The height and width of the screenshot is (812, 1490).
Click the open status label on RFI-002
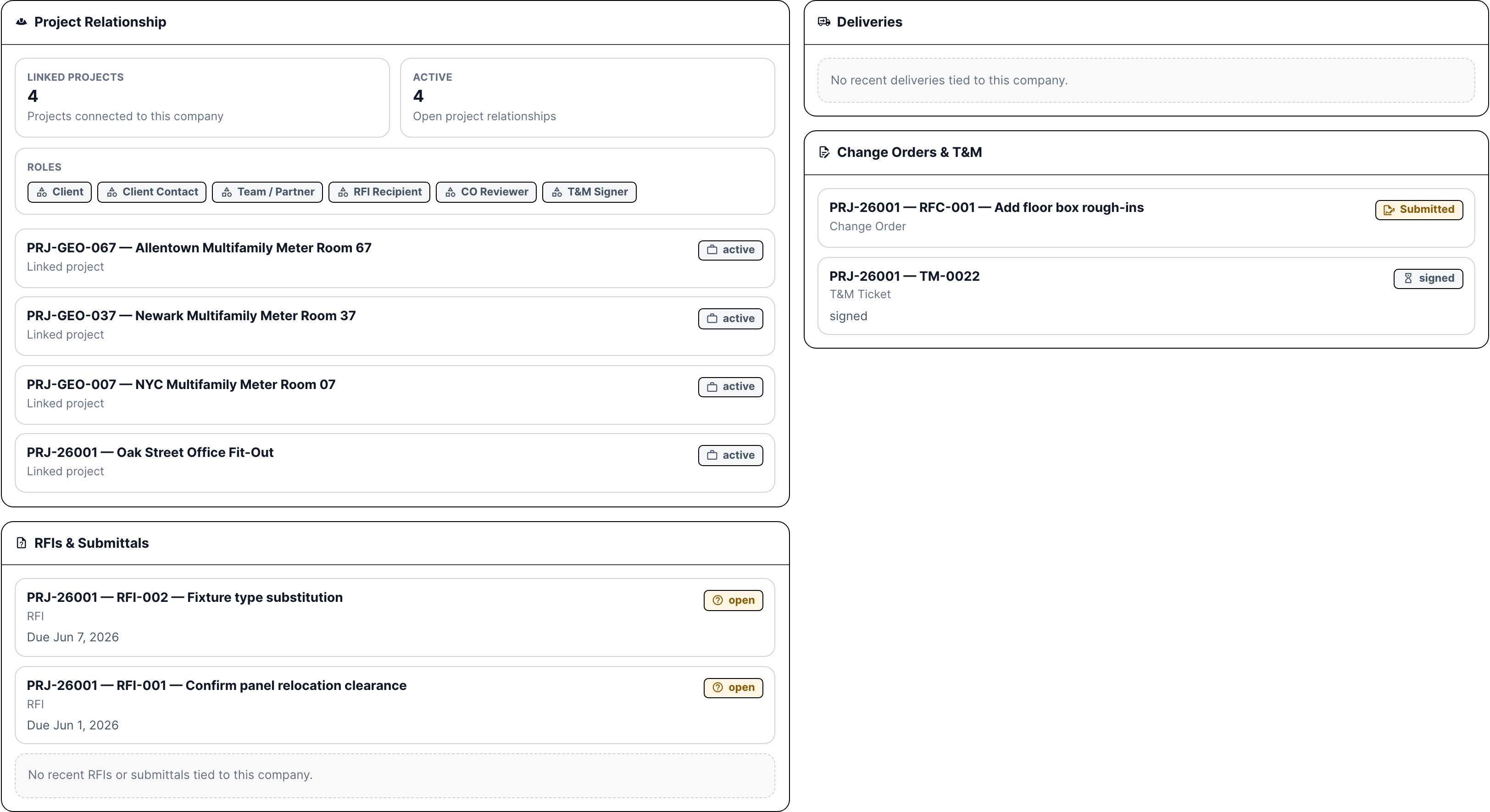(741, 601)
